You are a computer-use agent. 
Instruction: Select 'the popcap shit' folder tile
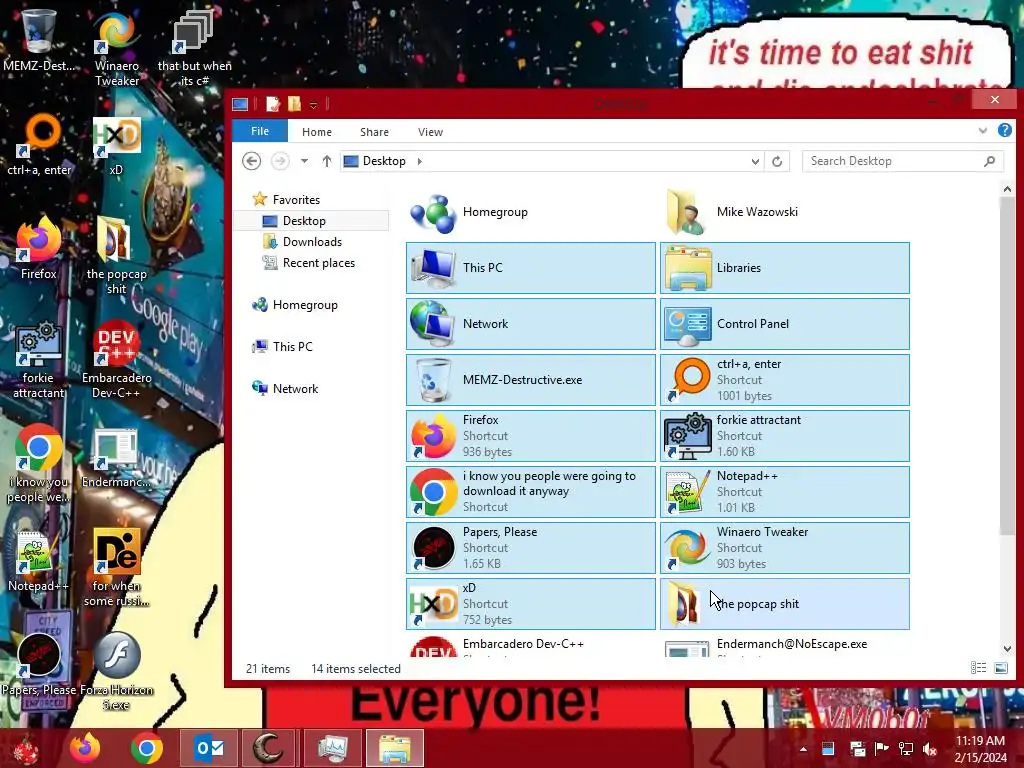coord(784,604)
